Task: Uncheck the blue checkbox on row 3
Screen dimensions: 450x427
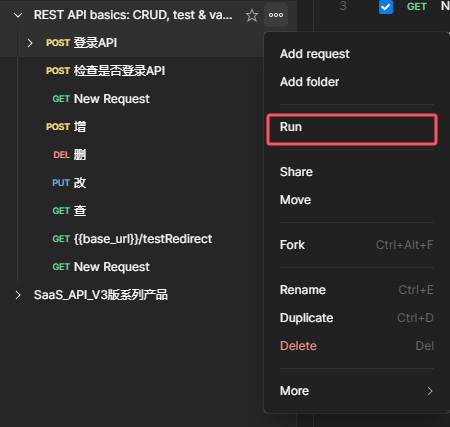Action: (x=386, y=7)
